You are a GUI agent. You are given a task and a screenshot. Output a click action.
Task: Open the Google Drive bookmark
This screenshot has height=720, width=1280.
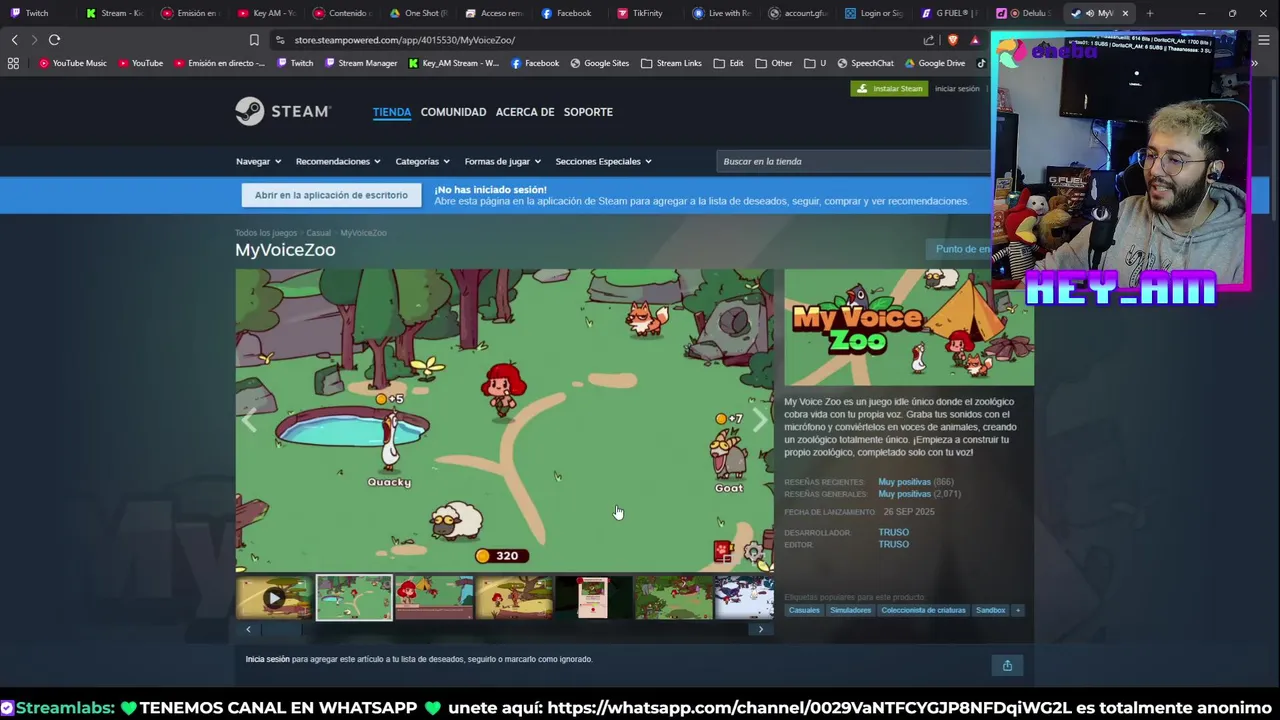(x=935, y=63)
